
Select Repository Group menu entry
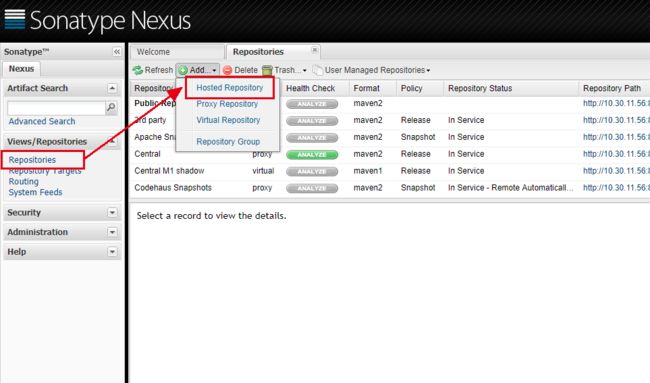coord(228,141)
